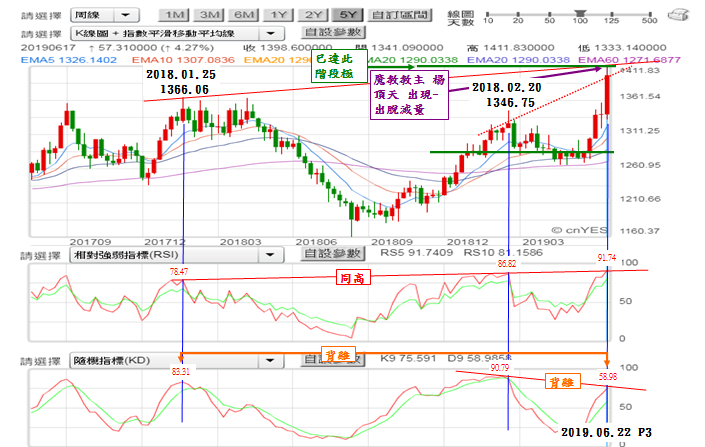Click the slider handle at 100 days
This screenshot has width=705, height=447.
click(580, 13)
